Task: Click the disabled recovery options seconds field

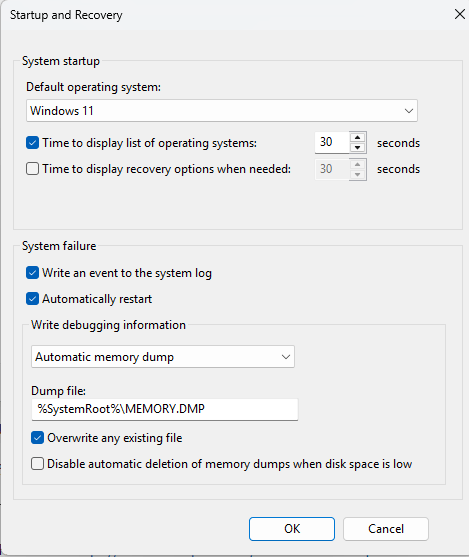Action: (x=332, y=169)
